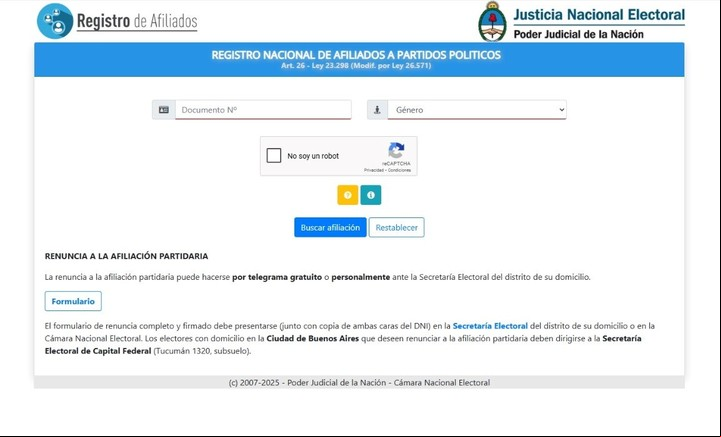Image resolution: width=721 pixels, height=437 pixels.
Task: Open the reCAPTCHA Privacidad link
Action: click(374, 170)
